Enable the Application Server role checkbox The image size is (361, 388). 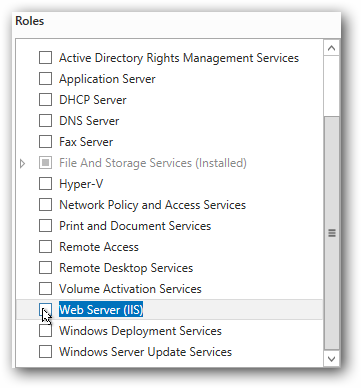click(45, 79)
